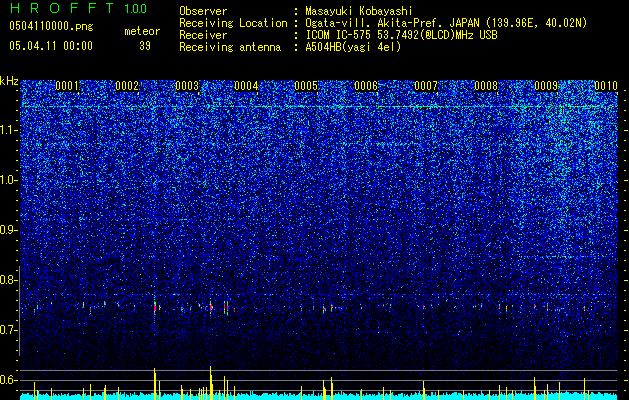Viewport: 629px width, 400px height.
Task: Click time marker 0004
Action: pos(246,86)
